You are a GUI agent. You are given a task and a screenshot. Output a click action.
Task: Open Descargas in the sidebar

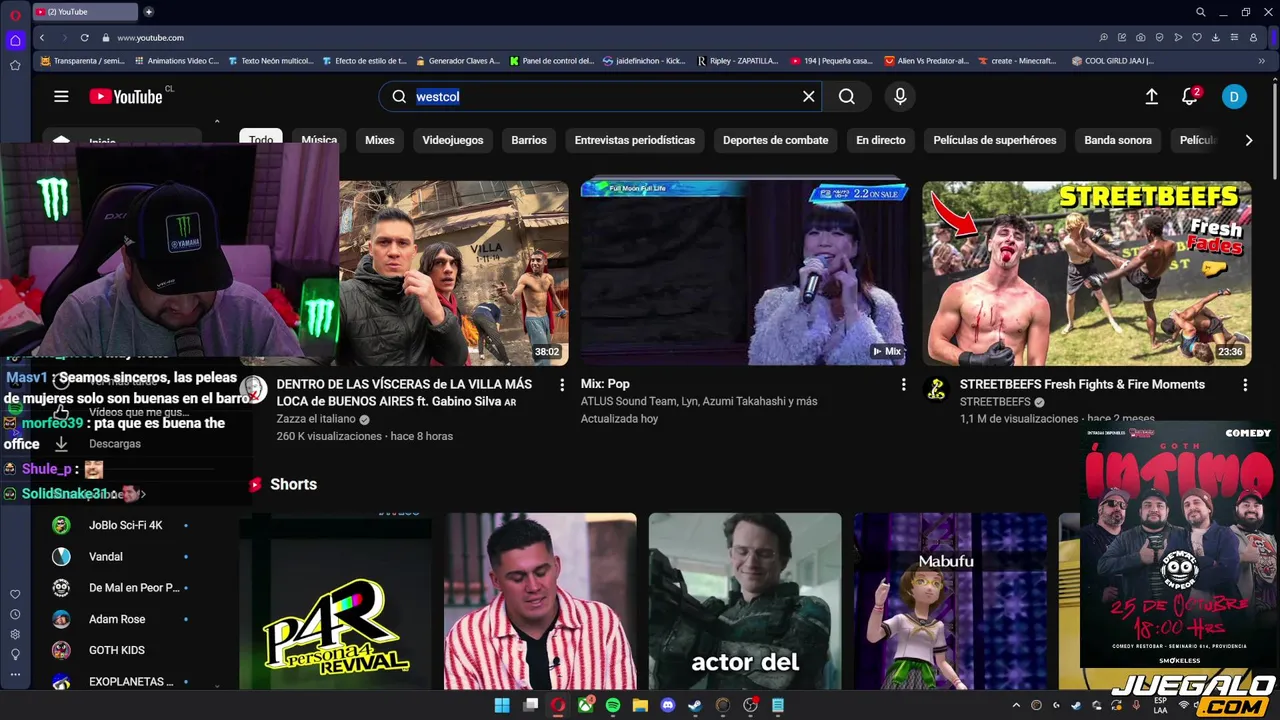(115, 444)
